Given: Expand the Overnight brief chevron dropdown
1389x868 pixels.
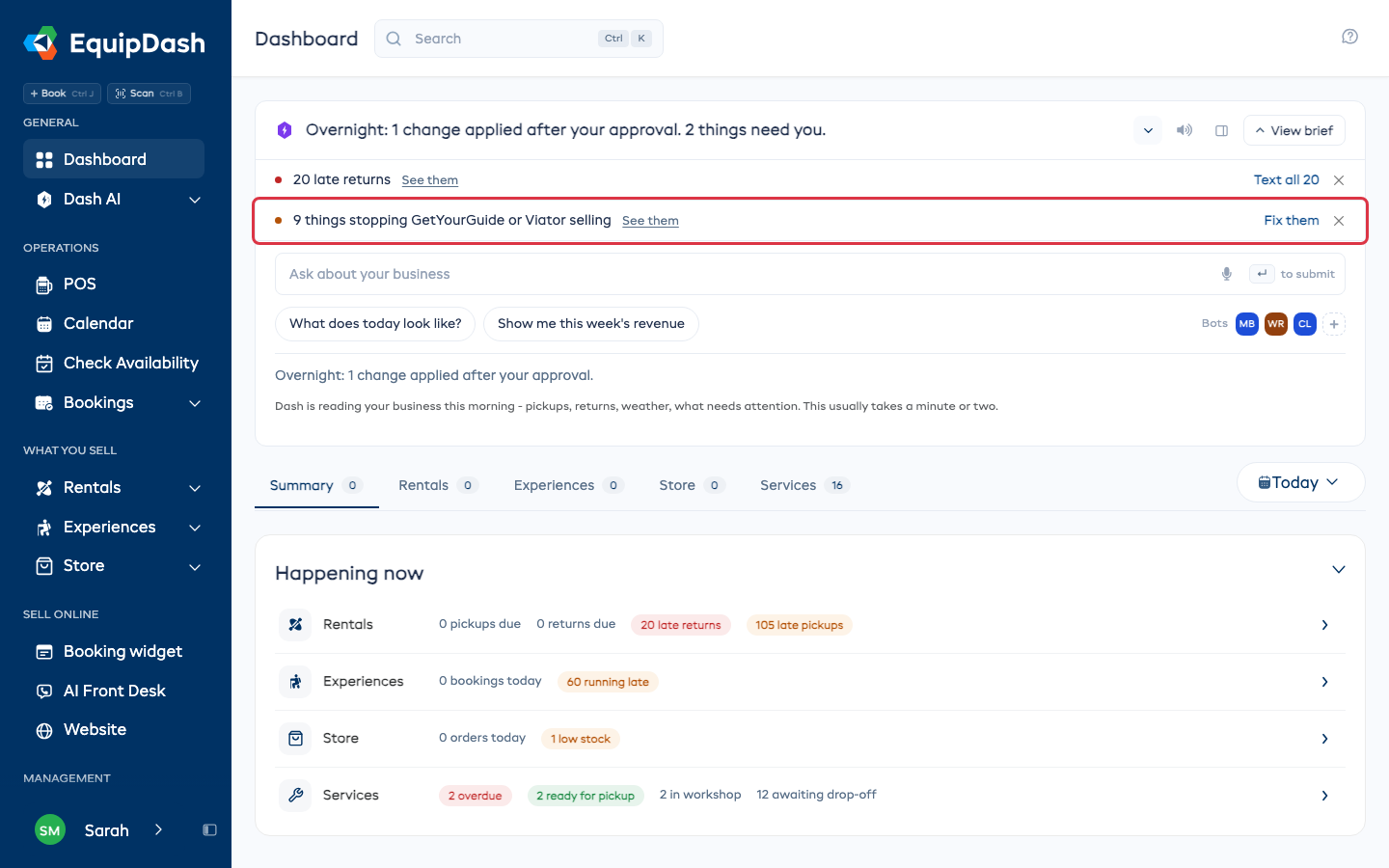Looking at the screenshot, I should click(x=1148, y=130).
